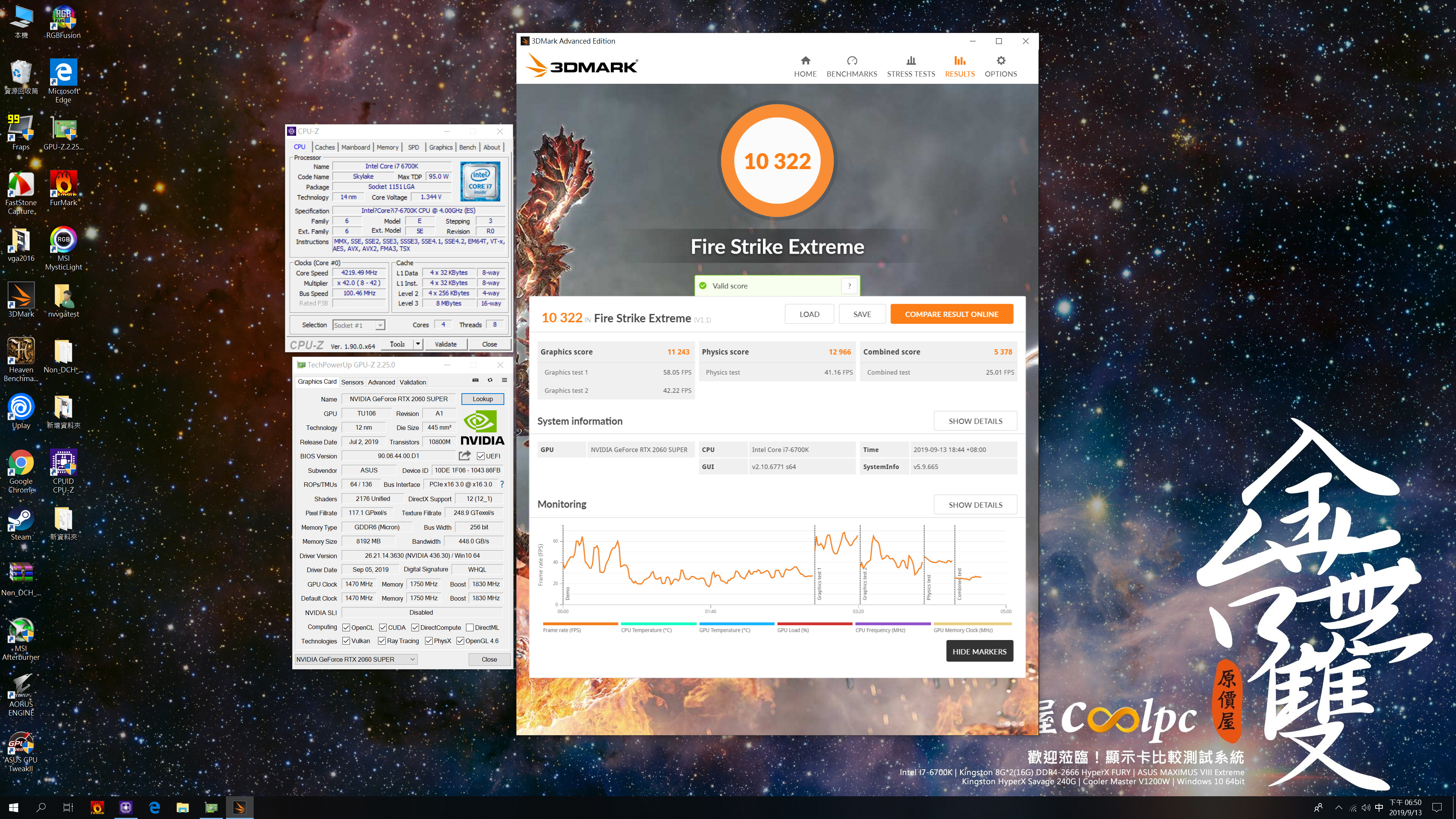Screen dimensions: 1456x819
Task: Open 3DMark STRESS TESTS section
Action: (x=910, y=66)
